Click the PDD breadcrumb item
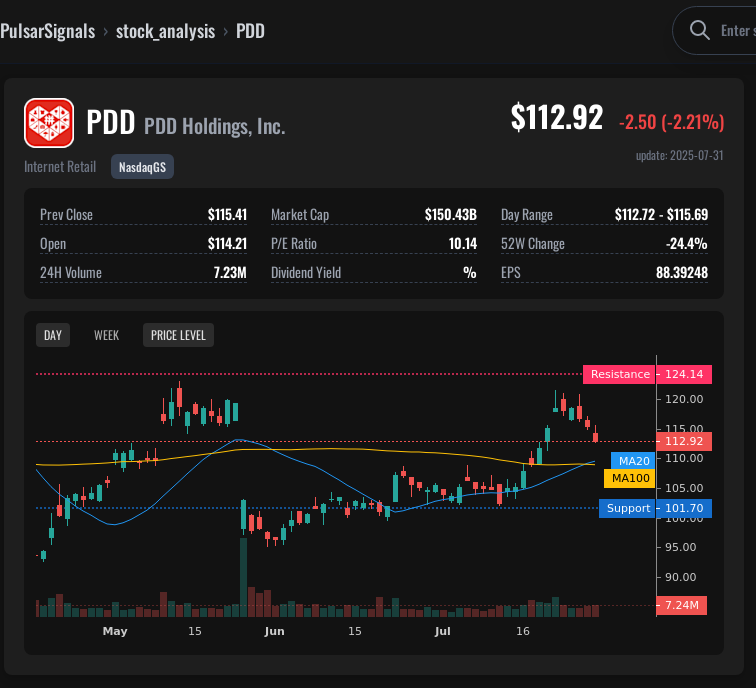 [250, 31]
